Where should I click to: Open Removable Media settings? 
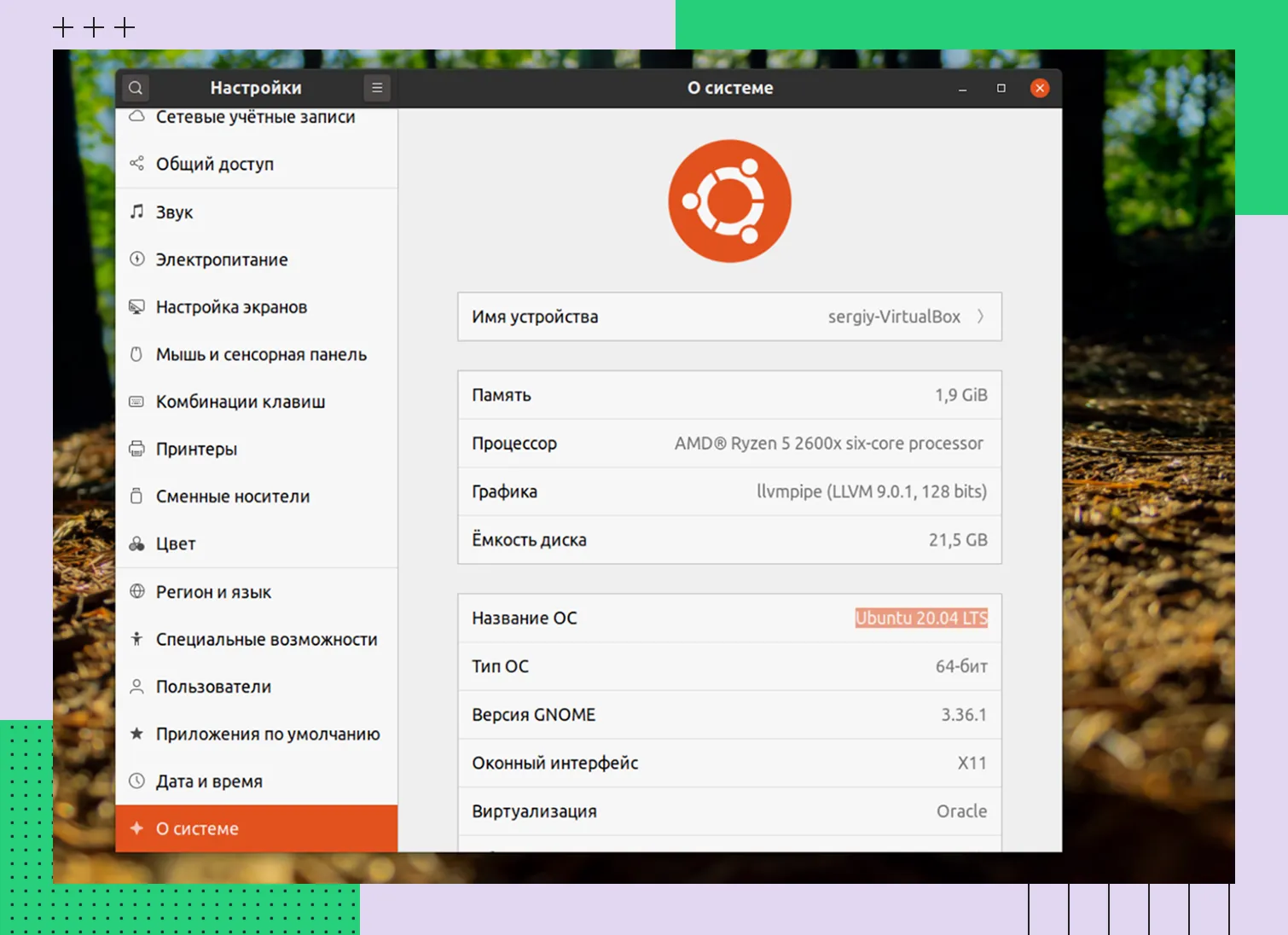click(x=233, y=497)
